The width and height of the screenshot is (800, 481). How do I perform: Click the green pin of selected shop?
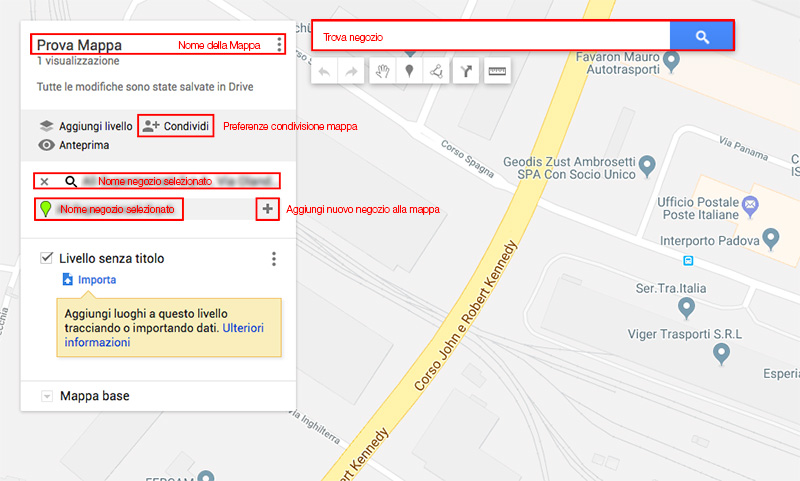tap(45, 209)
